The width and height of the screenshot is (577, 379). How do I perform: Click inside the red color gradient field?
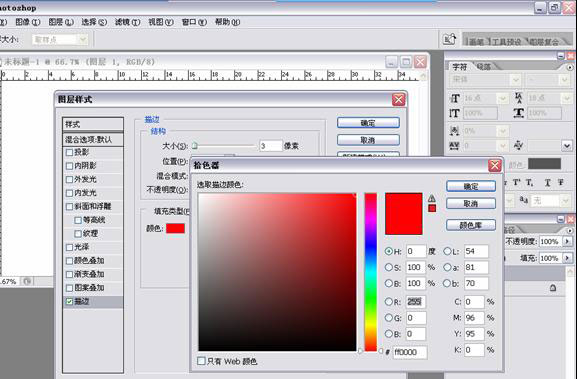pyautogui.click(x=277, y=272)
